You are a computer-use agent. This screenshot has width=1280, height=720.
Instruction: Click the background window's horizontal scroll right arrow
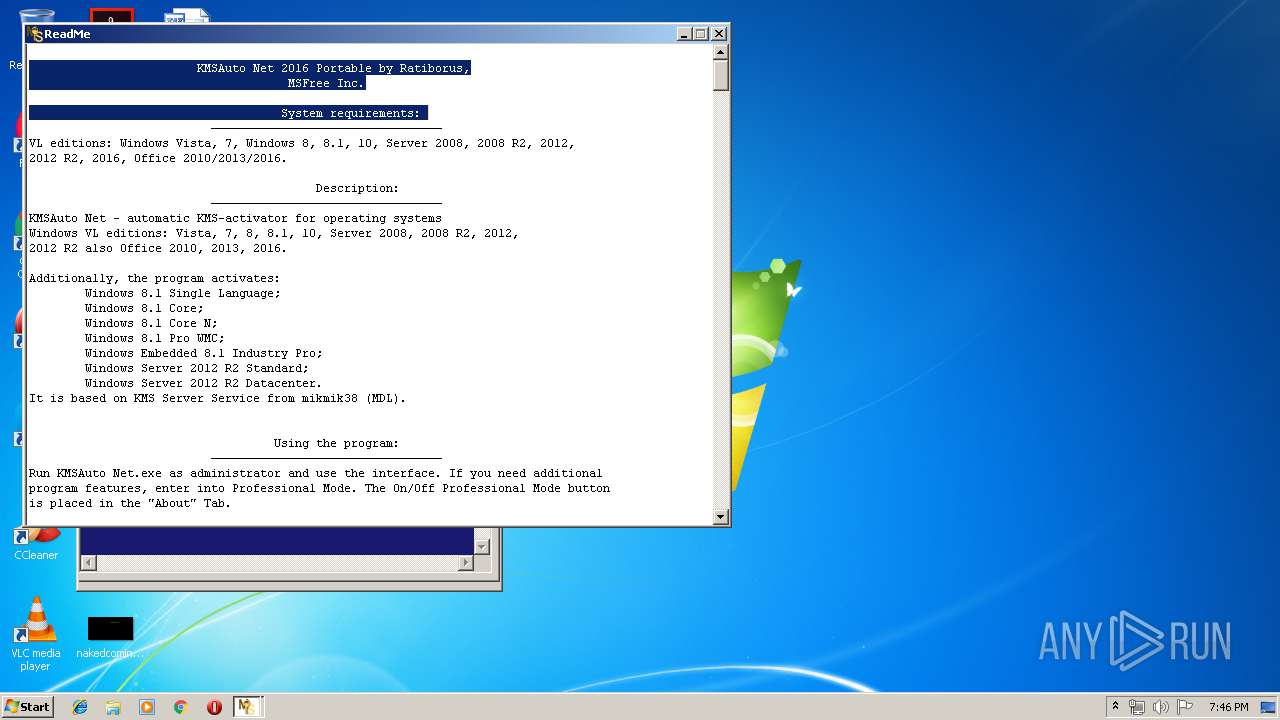pos(465,563)
